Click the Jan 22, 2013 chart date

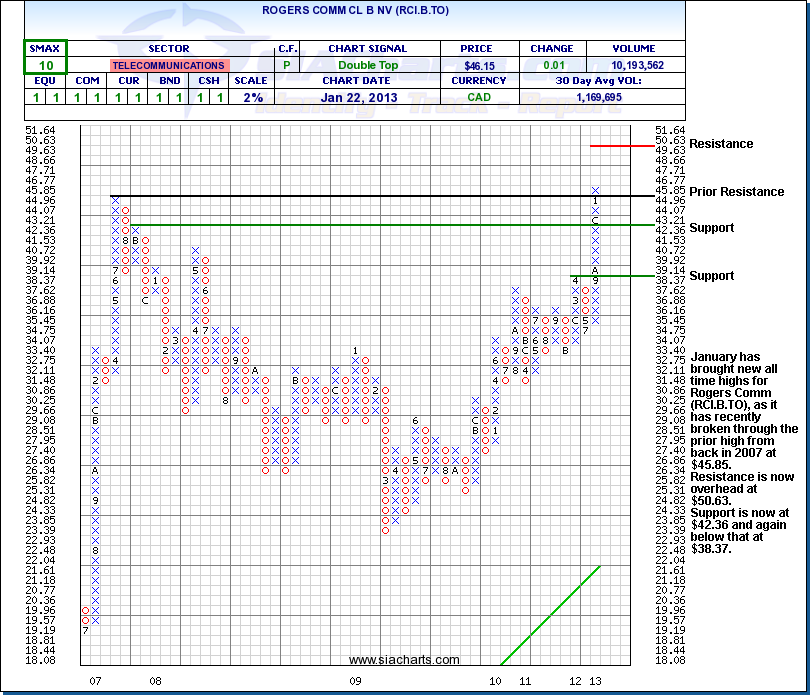tap(367, 98)
